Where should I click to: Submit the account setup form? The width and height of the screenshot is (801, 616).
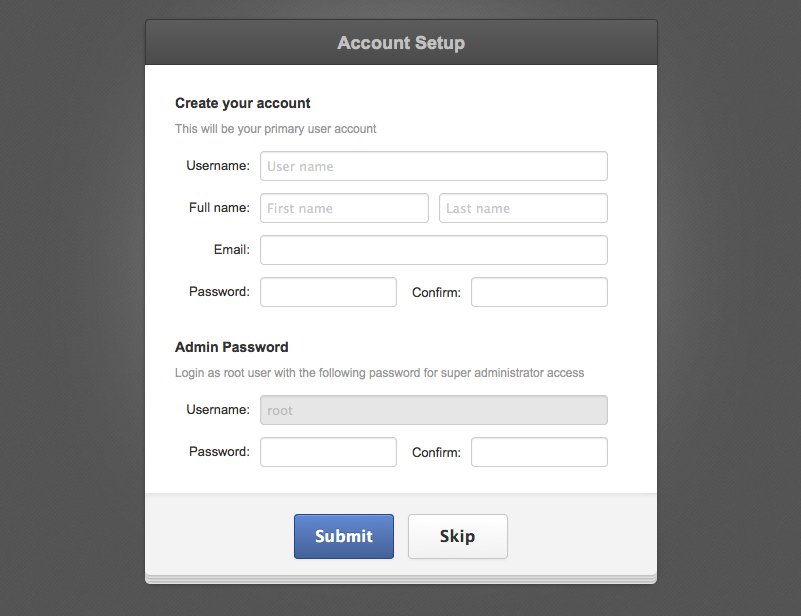tap(344, 536)
